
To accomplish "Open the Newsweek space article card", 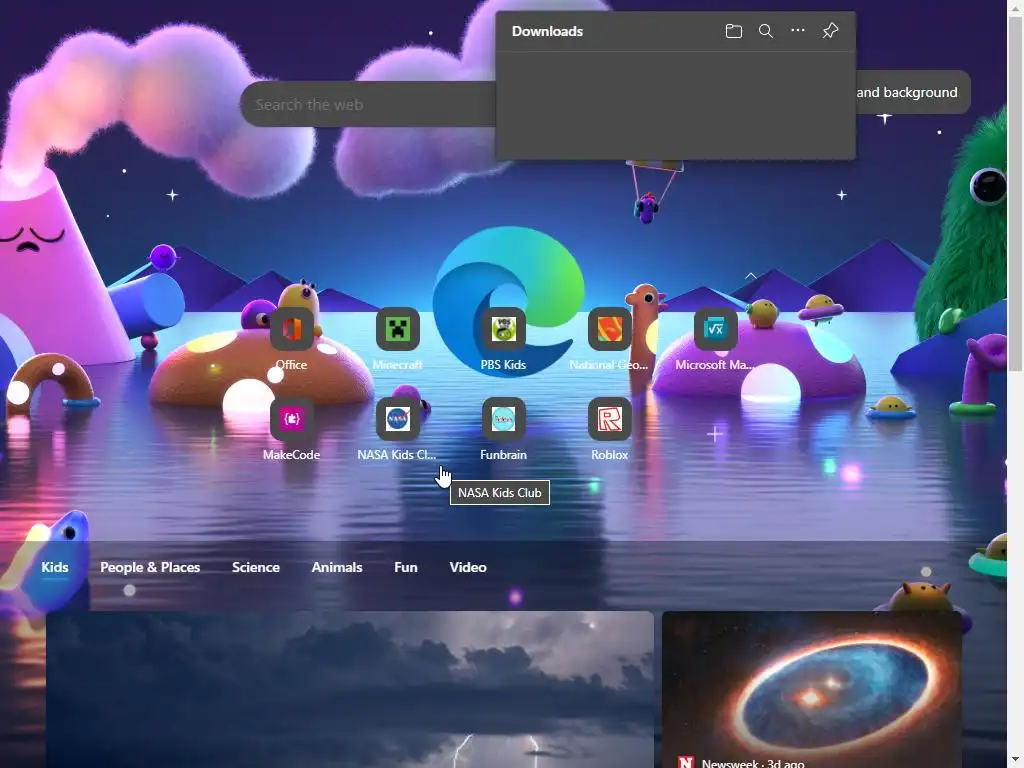I will pyautogui.click(x=812, y=690).
